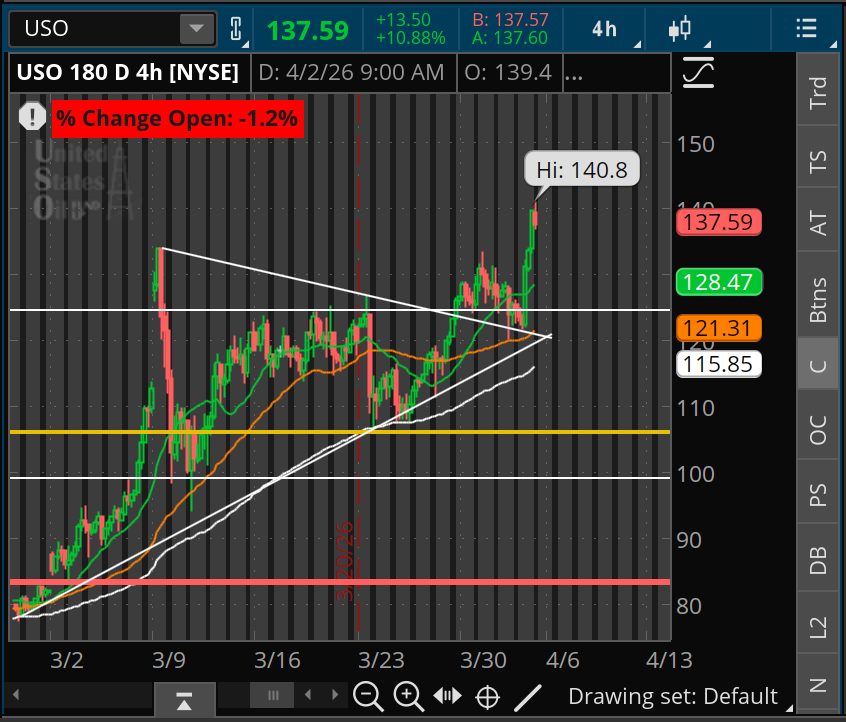Screen dimensions: 846x722
Task: Click the green 128.47 price tag
Action: tap(719, 282)
